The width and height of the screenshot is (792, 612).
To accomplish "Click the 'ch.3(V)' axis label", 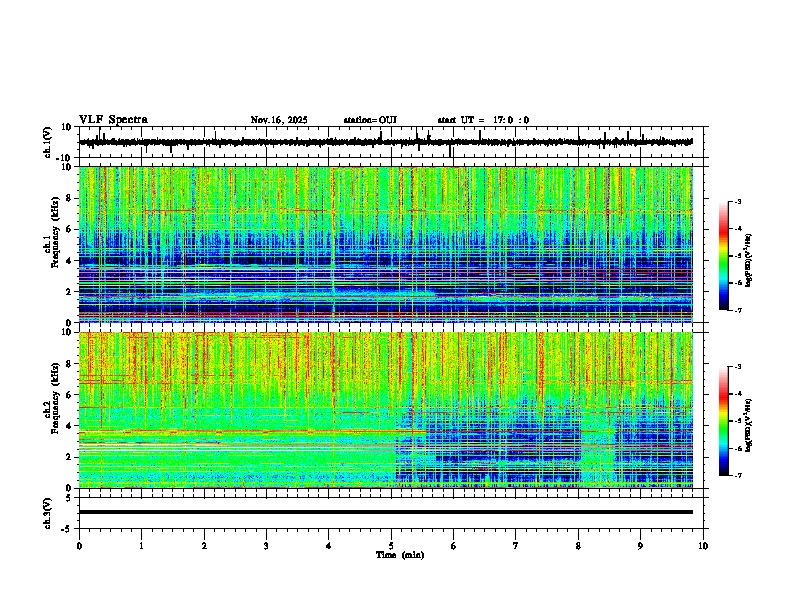I will click(x=48, y=514).
